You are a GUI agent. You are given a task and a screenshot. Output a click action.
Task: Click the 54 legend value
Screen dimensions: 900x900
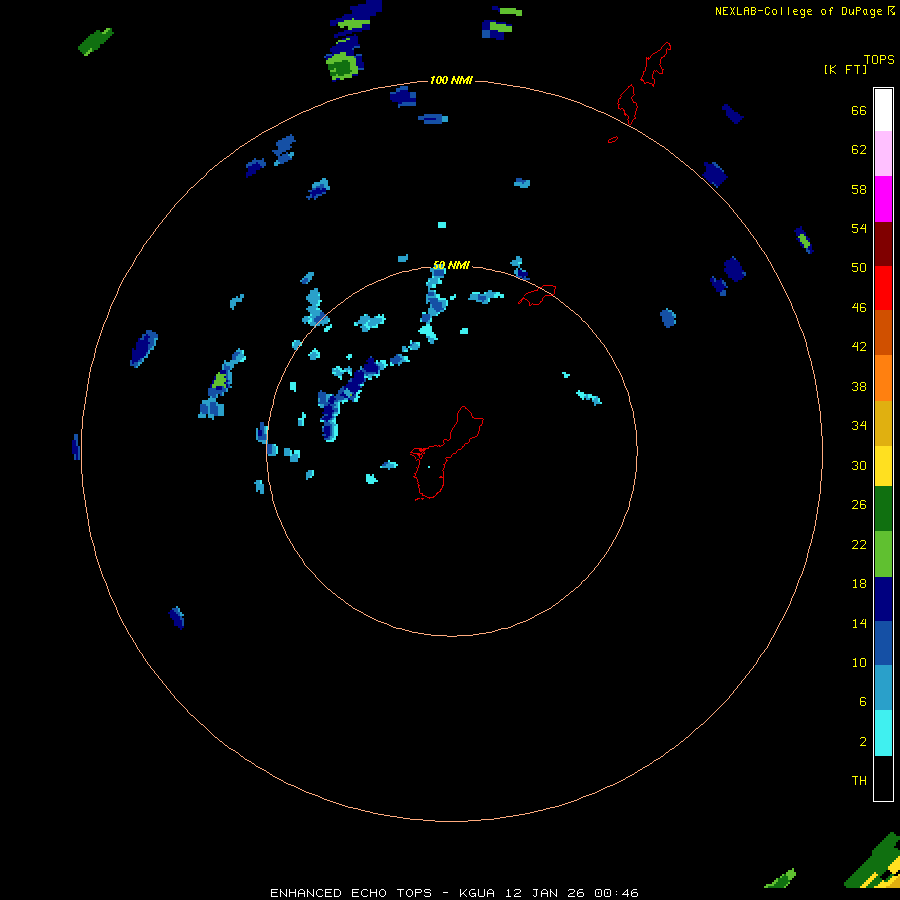pos(859,228)
